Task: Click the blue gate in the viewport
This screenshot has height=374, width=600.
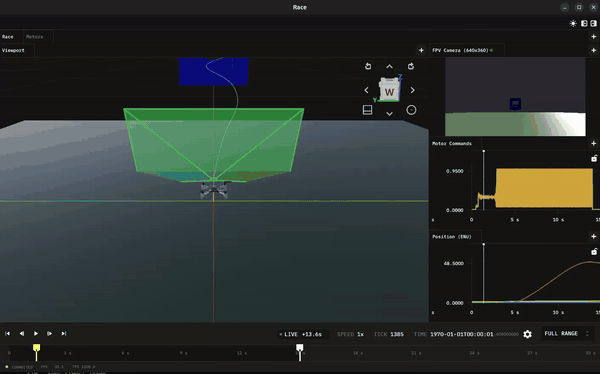Action: click(x=214, y=71)
